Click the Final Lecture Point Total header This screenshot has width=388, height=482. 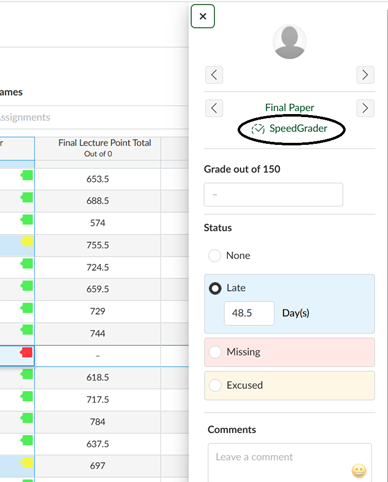click(x=98, y=148)
